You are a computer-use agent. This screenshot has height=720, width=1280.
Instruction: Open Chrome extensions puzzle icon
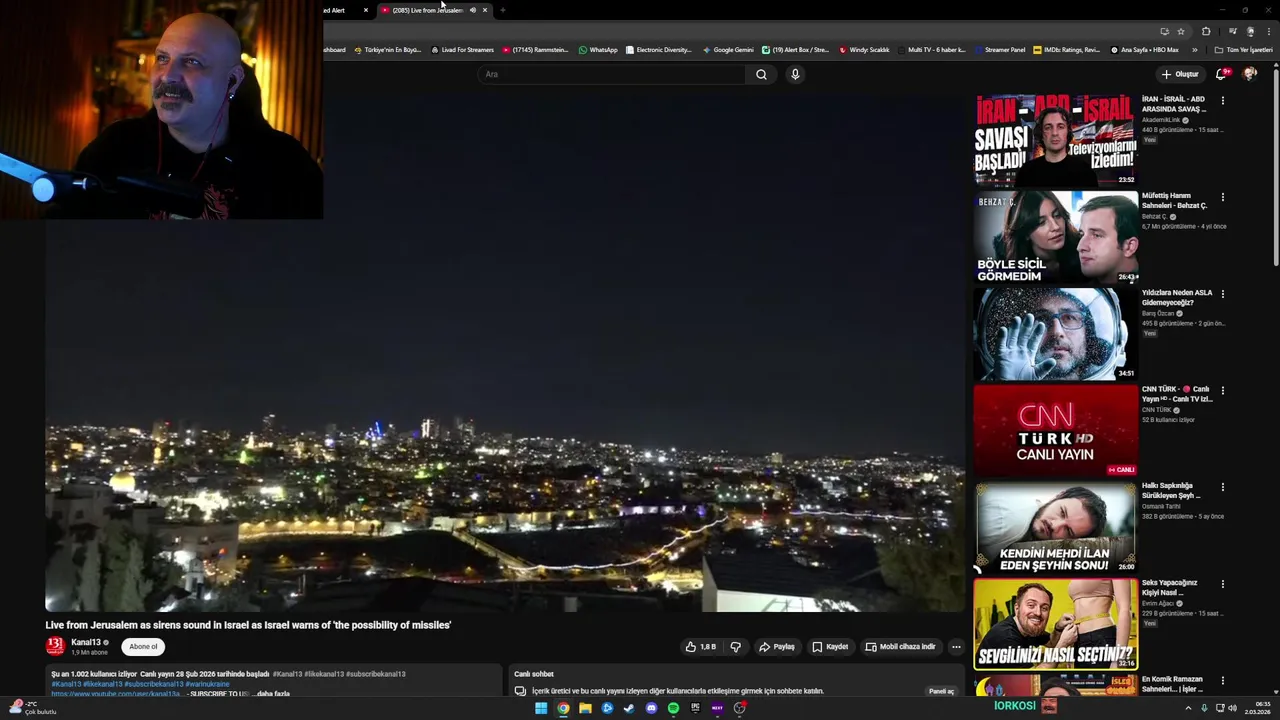(x=1206, y=31)
